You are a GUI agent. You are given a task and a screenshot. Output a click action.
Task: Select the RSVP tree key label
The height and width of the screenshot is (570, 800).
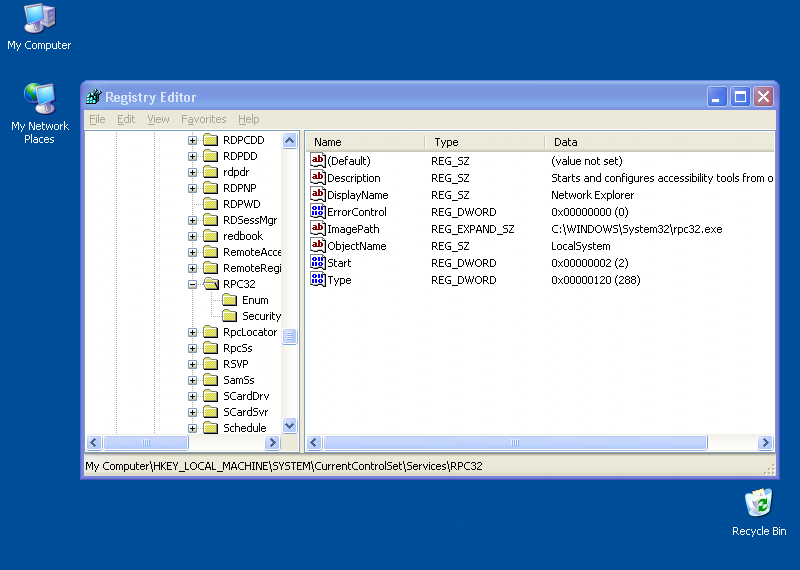236,364
